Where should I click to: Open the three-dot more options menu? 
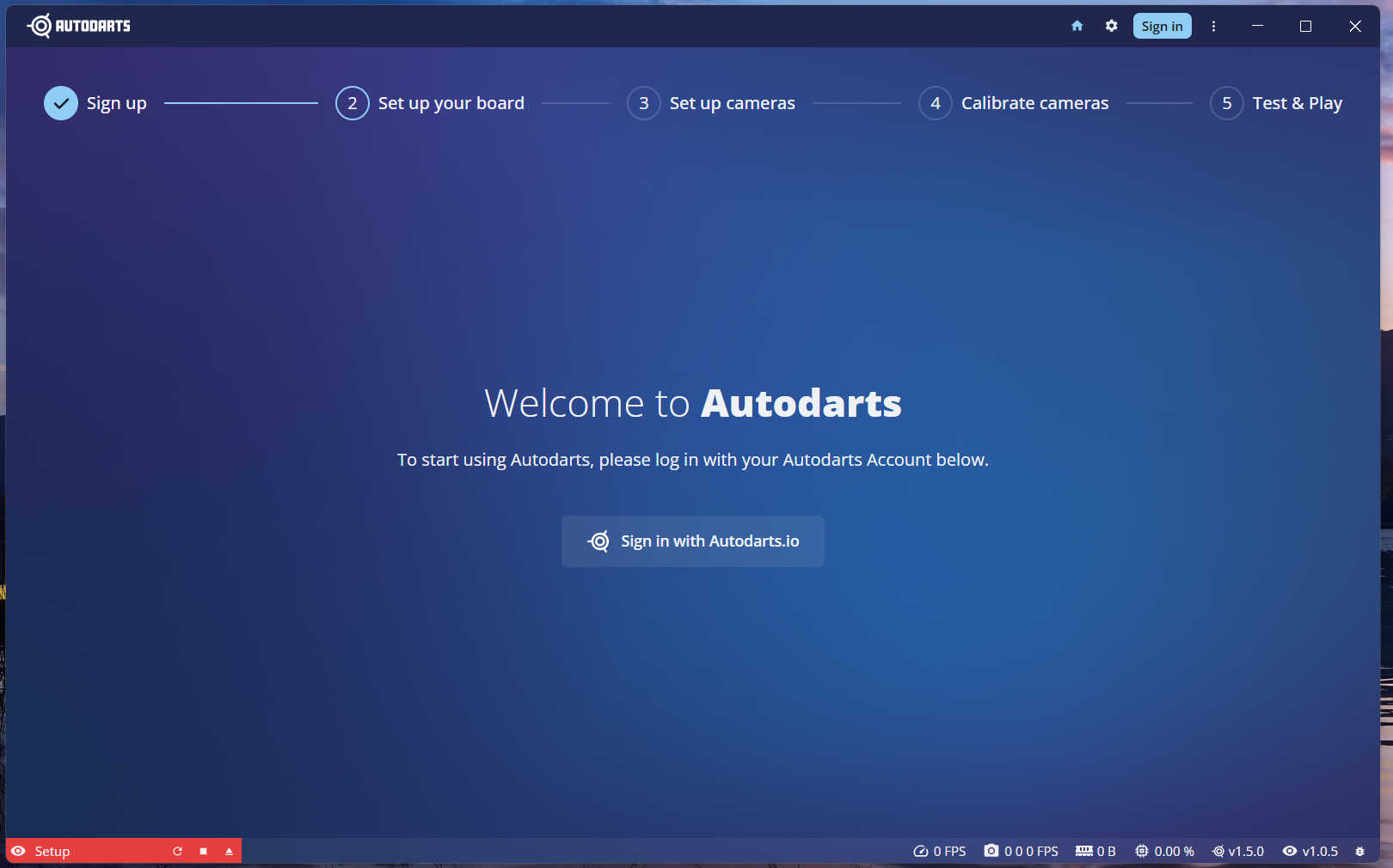pyautogui.click(x=1213, y=26)
